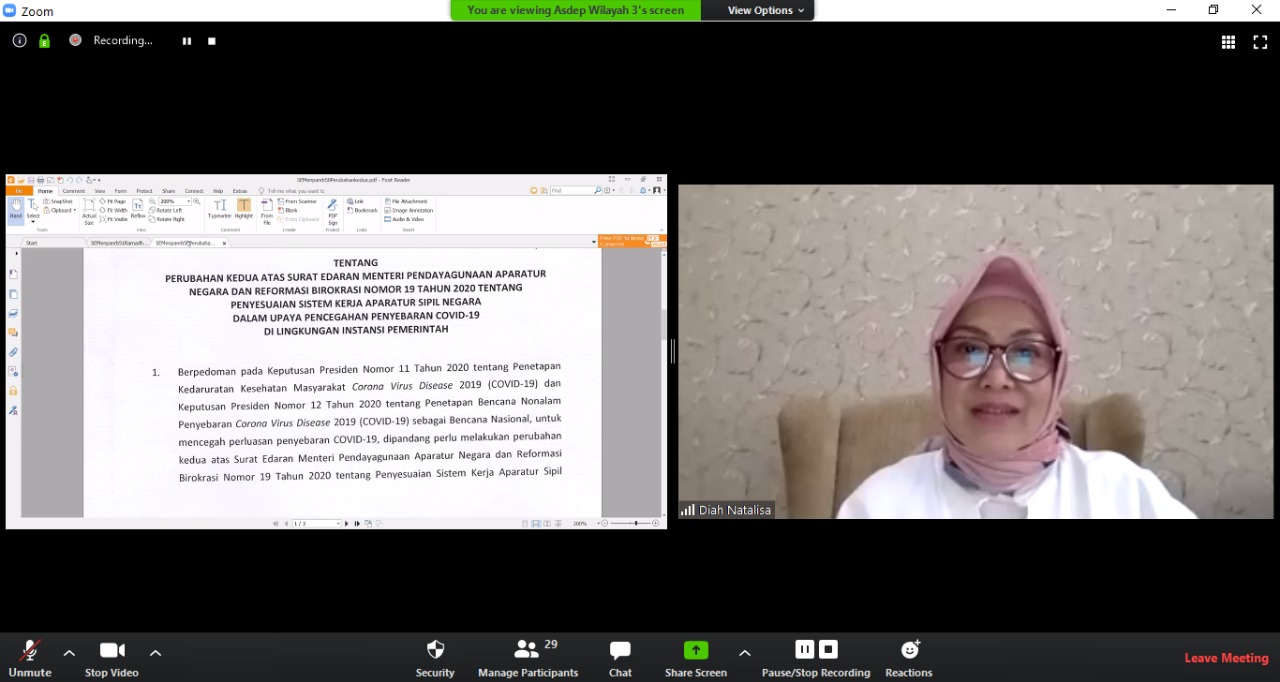Viewport: 1280px width, 682px height.
Task: Stop recording from top indicator
Action: (212, 41)
